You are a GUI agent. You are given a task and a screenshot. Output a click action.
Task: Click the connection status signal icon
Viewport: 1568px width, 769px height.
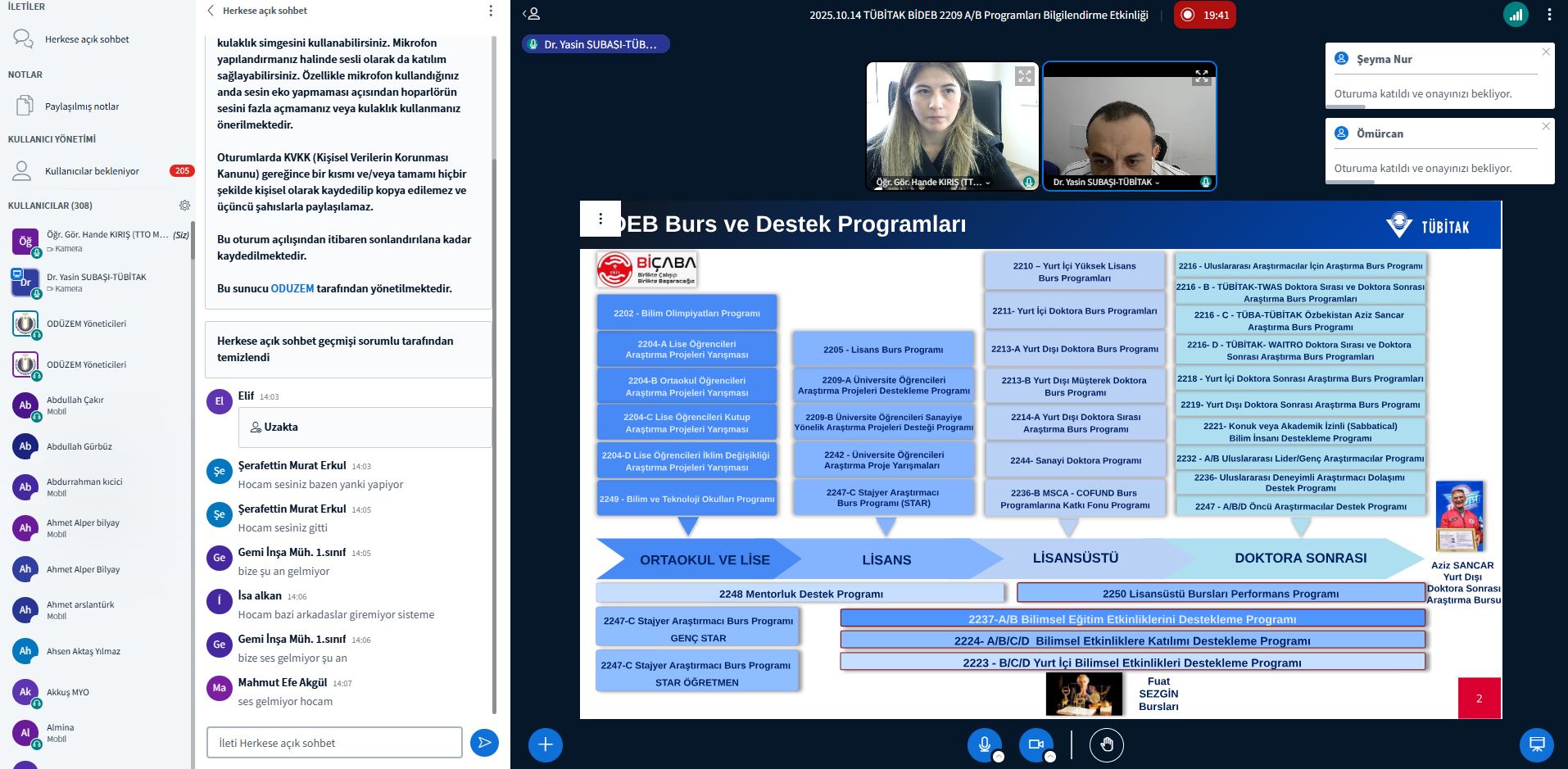pos(1515,15)
